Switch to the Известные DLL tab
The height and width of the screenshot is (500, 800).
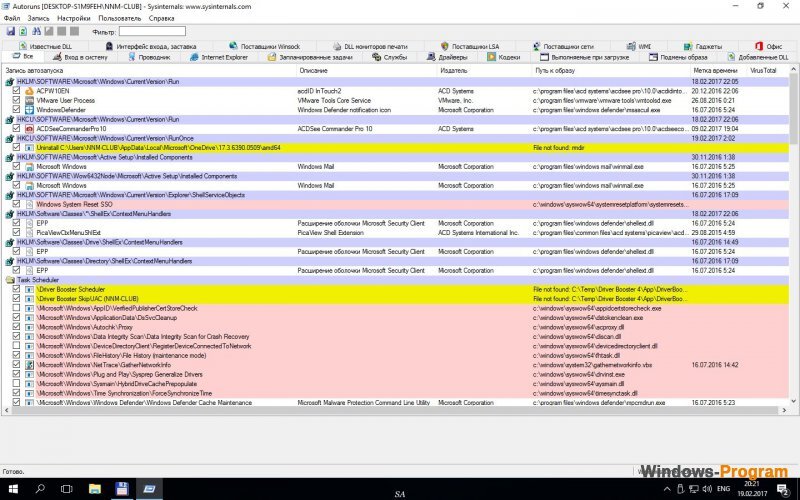tap(45, 46)
